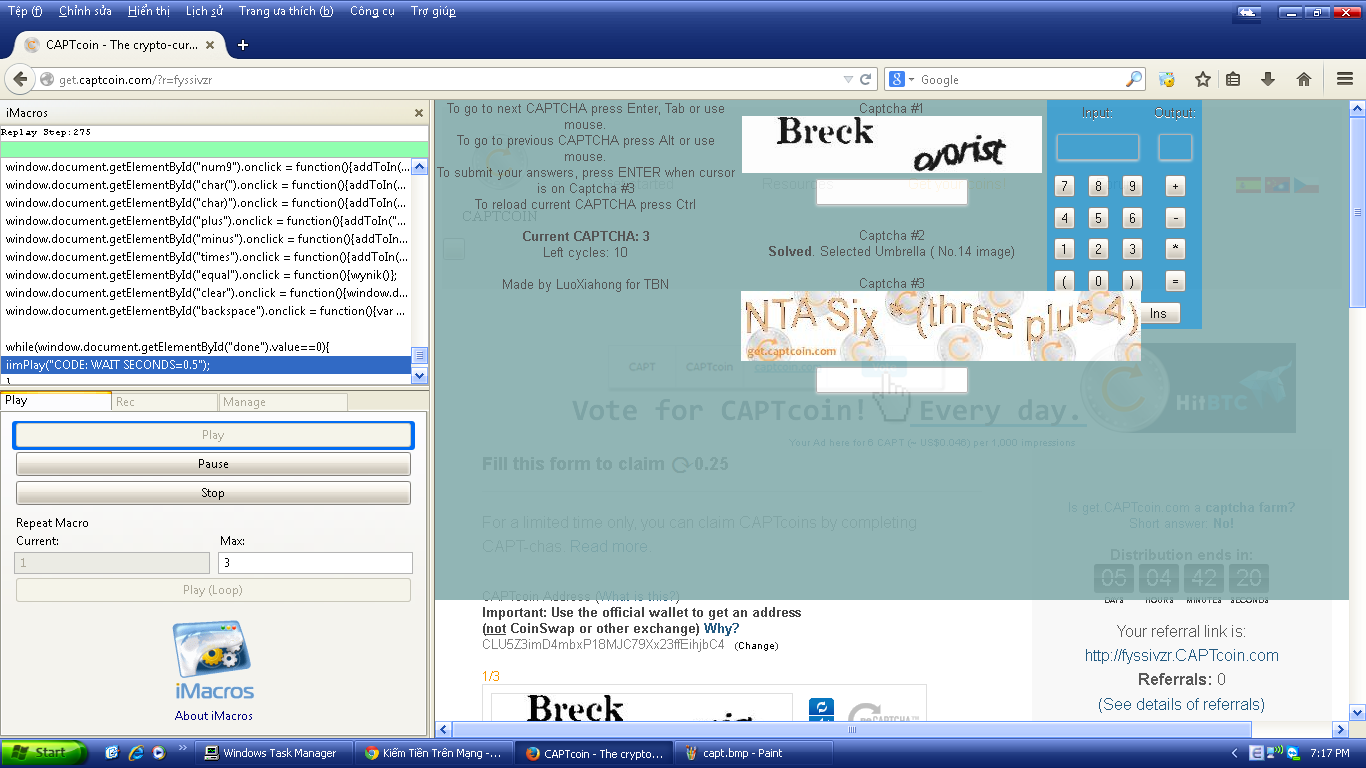
Task: Switch to the Rec tab in iMacros
Action: 165,402
